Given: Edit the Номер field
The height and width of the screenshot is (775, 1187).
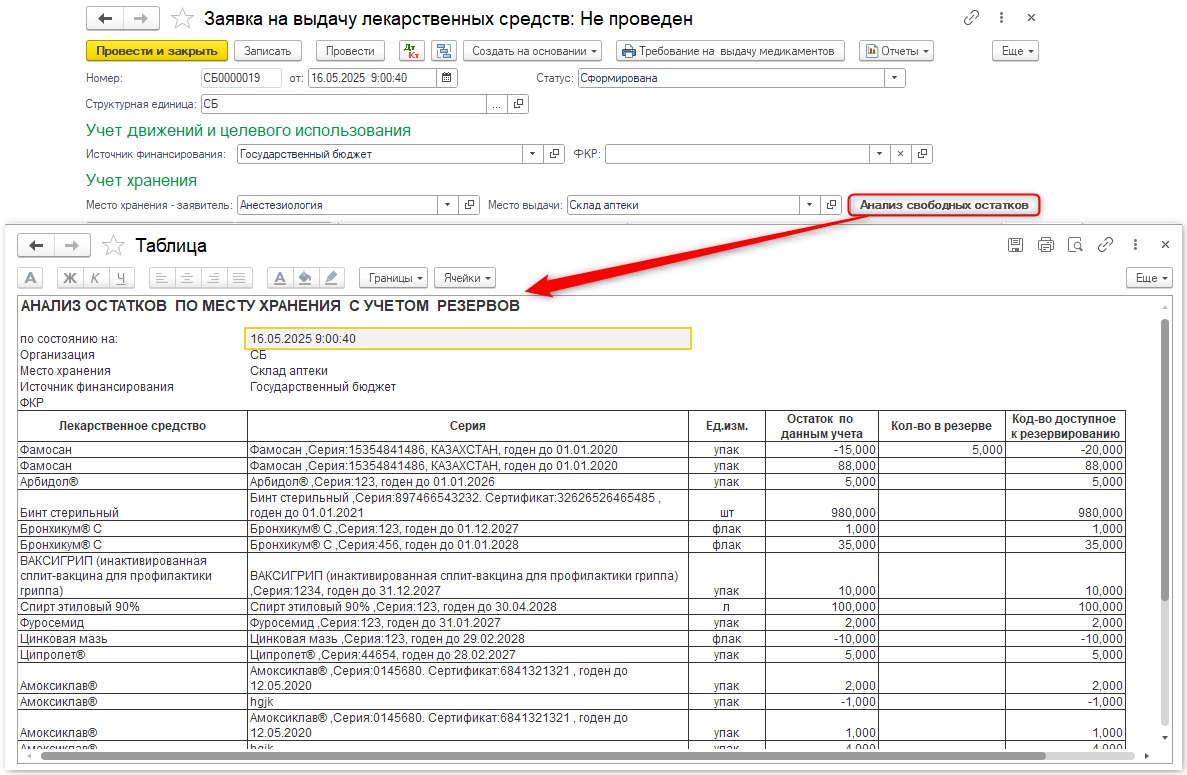Looking at the screenshot, I should coord(241,78).
